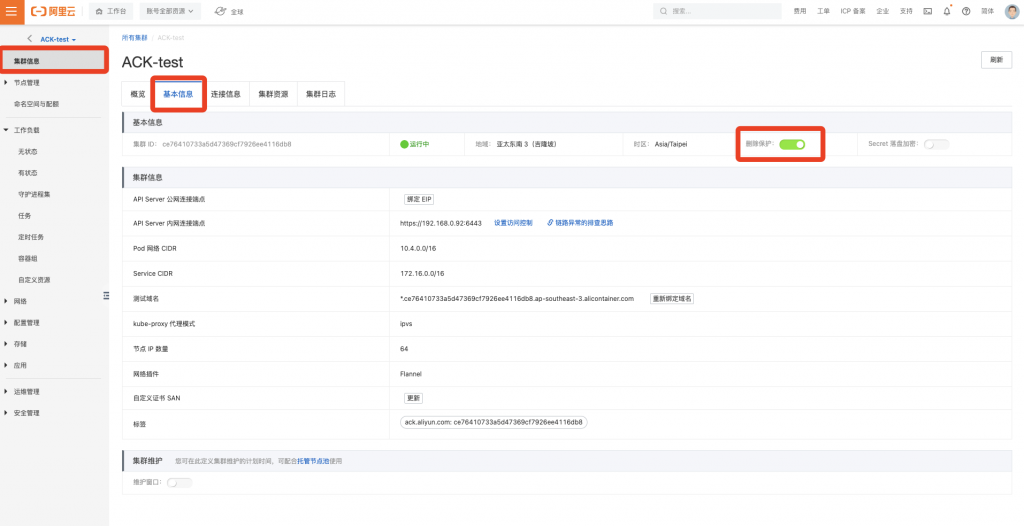This screenshot has height=526, width=1024.
Task: Expand 运维管理 sidebar section
Action: 27,392
